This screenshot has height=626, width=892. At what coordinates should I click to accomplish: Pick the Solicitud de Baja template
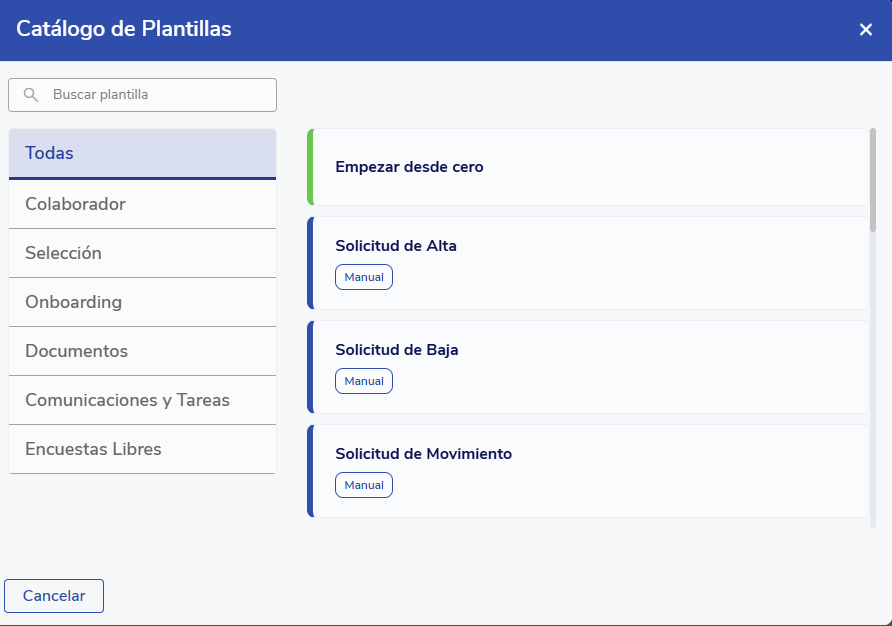[588, 350]
